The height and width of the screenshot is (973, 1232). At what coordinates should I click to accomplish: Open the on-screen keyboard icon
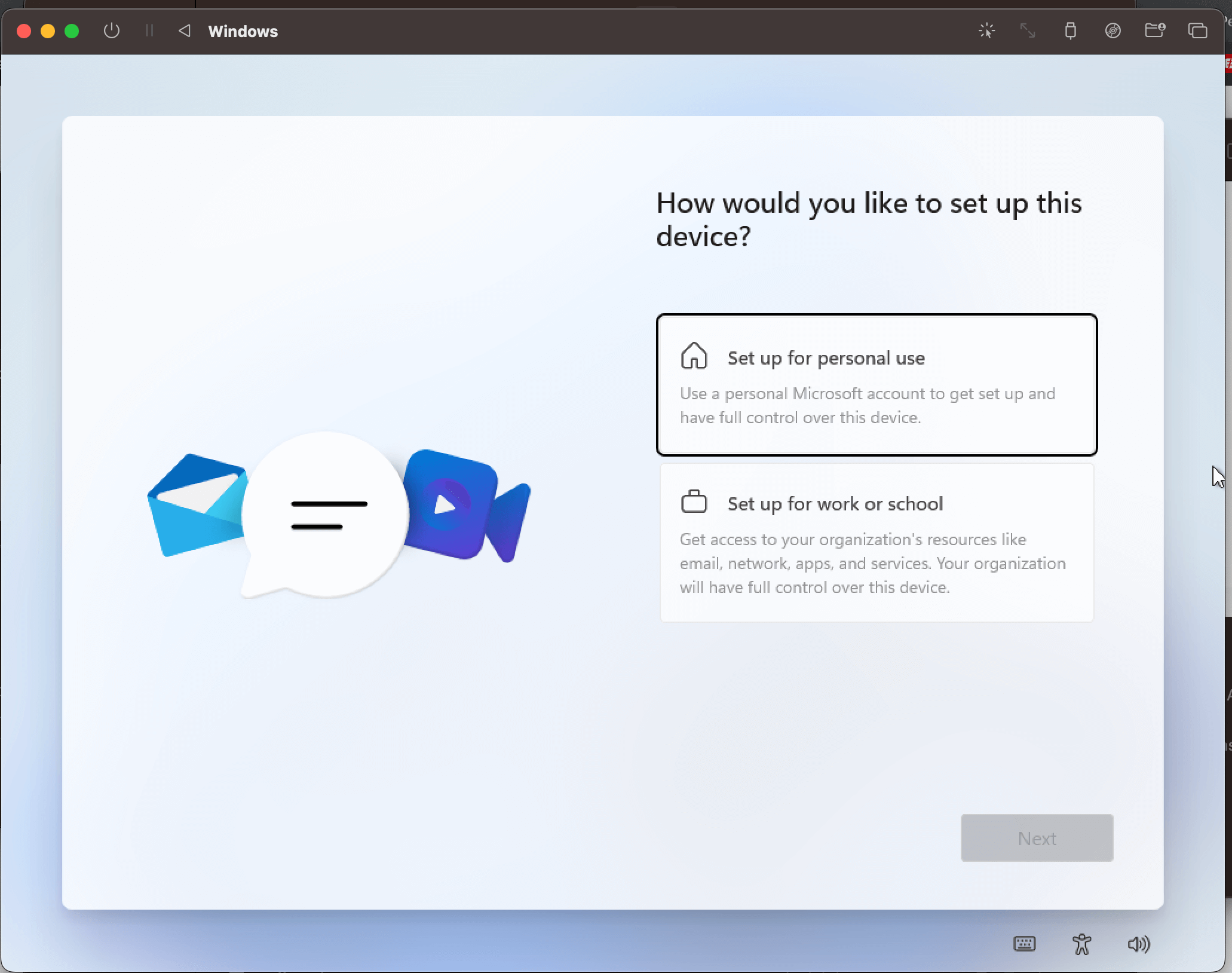1025,944
